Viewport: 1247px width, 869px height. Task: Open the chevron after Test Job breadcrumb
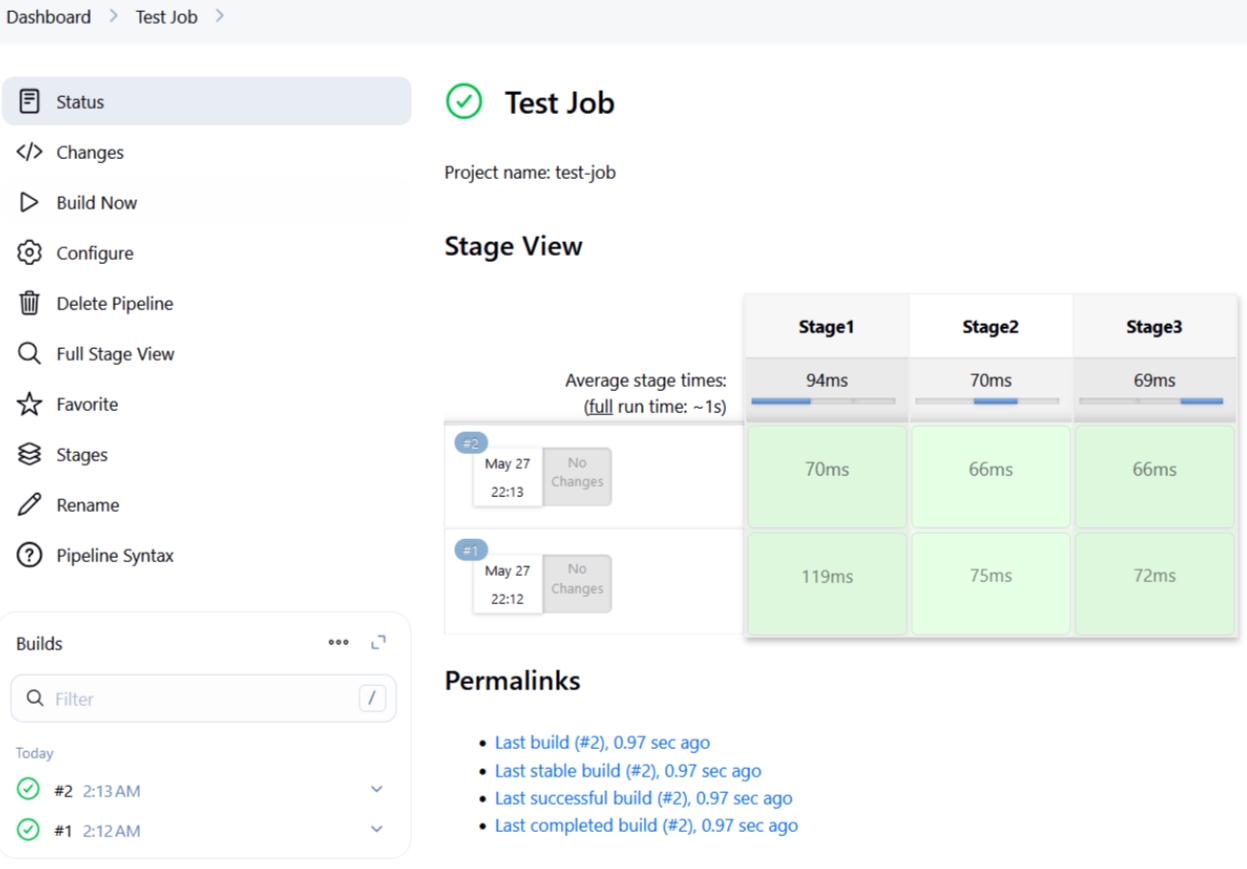point(220,17)
